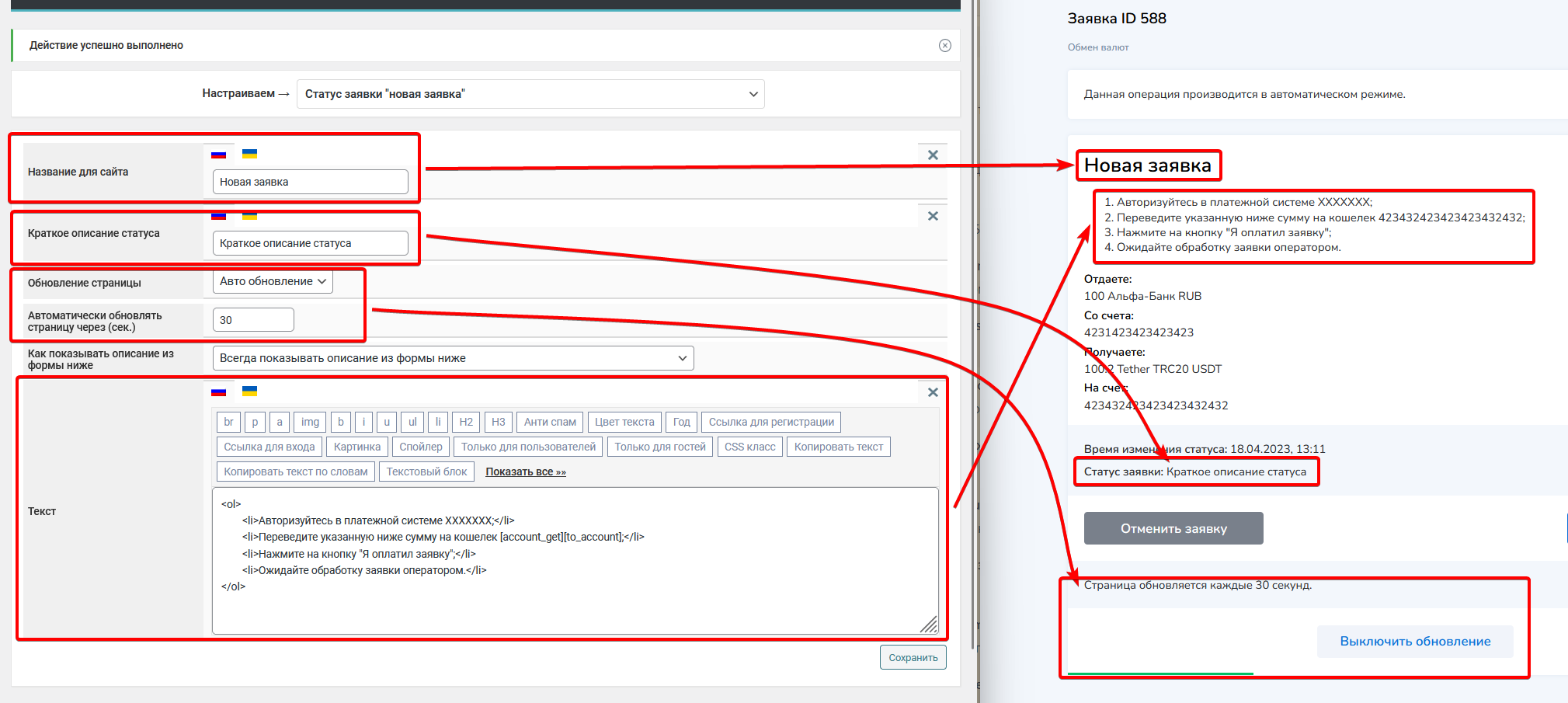Open the Статус заявки "новая заявка" dropdown
This screenshot has height=703, width=1568.
530,94
